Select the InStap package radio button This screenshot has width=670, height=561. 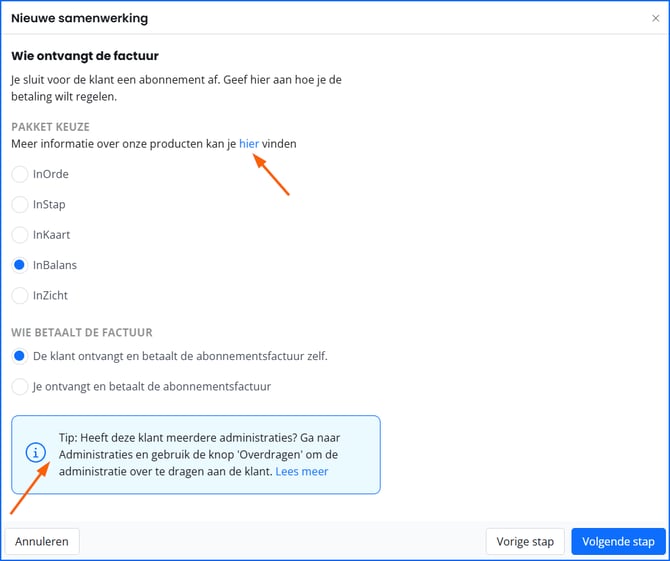[20, 205]
